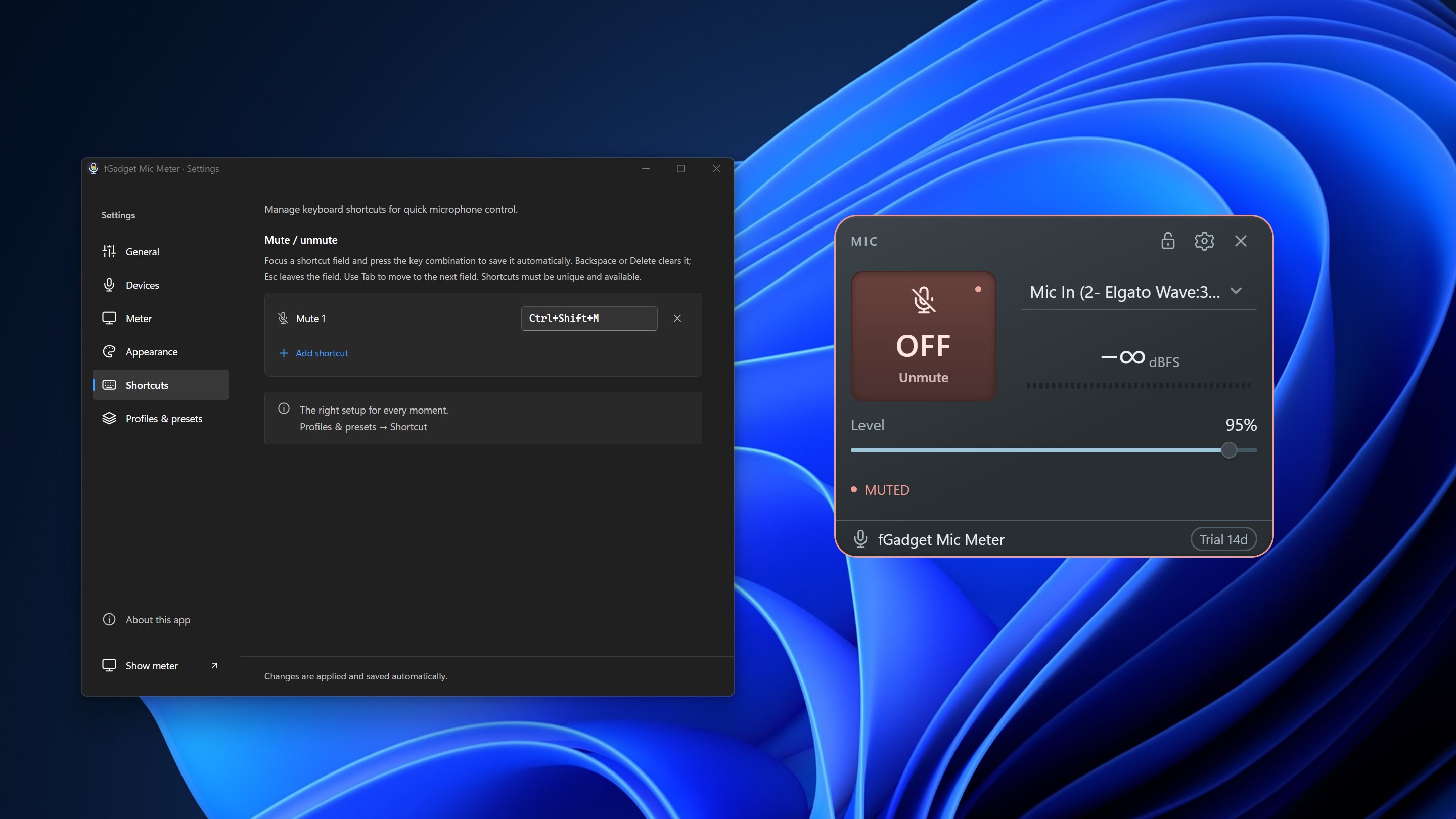Viewport: 1456px width, 819px height.
Task: Open Profiles & presets section
Action: coord(161,418)
